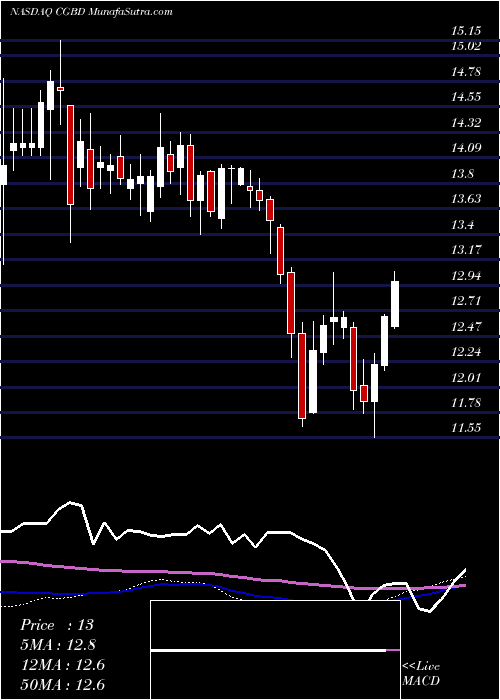Click the NASDAQ CGBD MunafaSutra.com title text
Viewport: 500px width, 700px height.
[x=91, y=12]
